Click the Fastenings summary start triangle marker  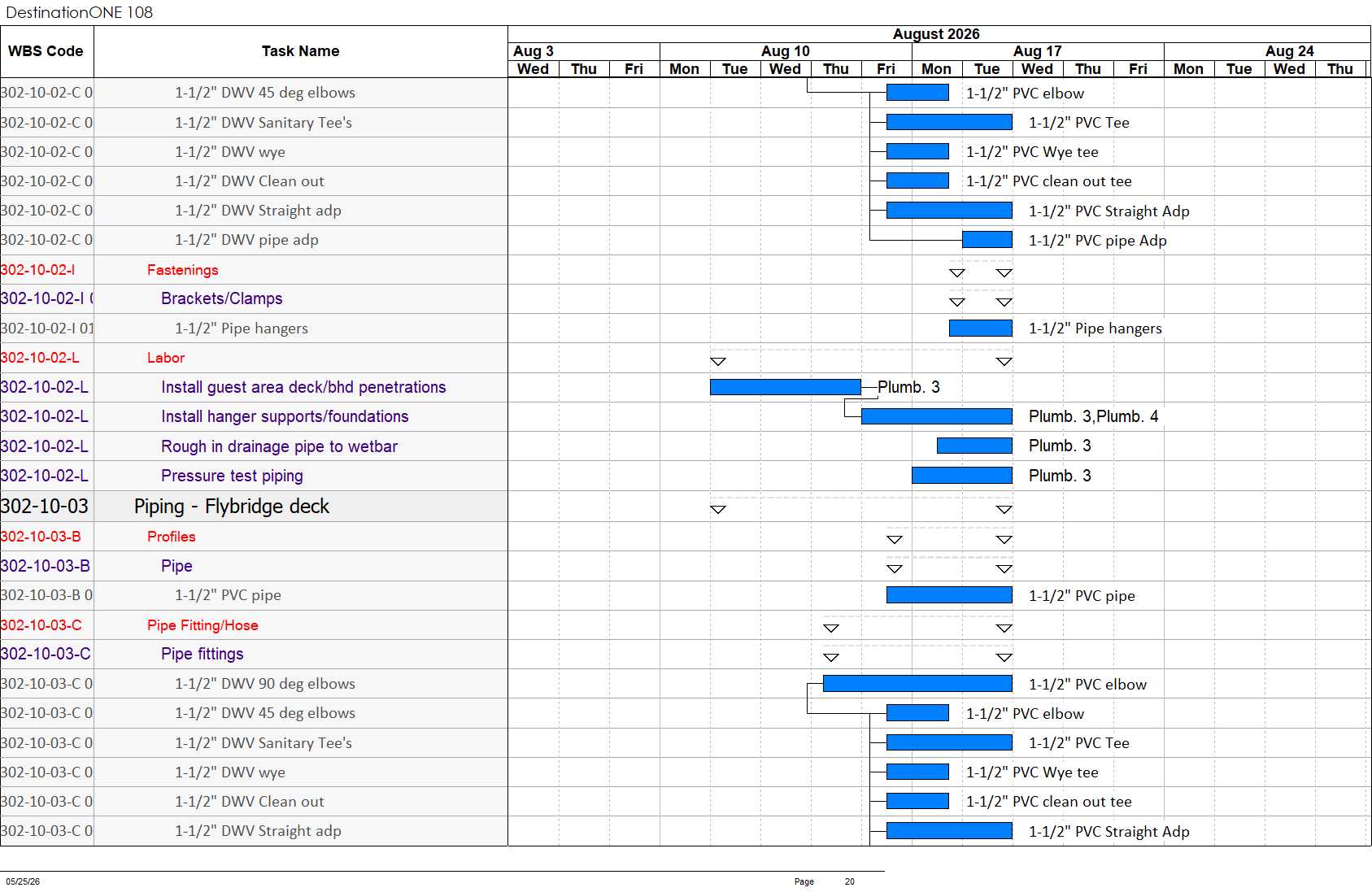tap(957, 272)
